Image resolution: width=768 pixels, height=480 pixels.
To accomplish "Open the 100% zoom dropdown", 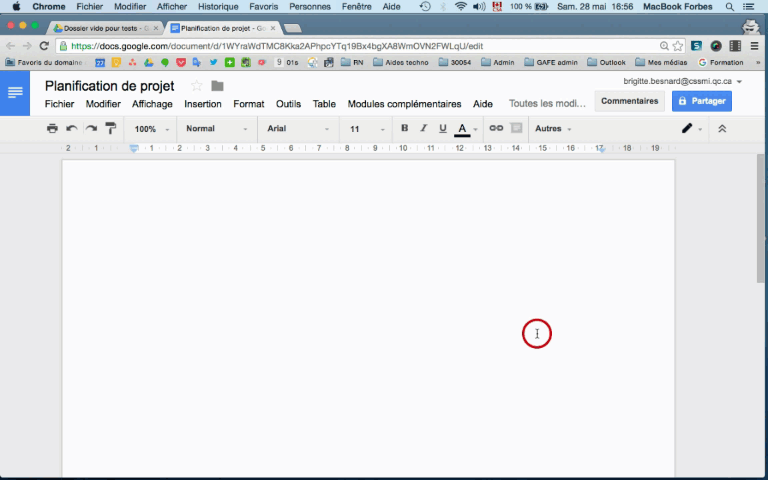I will tap(152, 129).
